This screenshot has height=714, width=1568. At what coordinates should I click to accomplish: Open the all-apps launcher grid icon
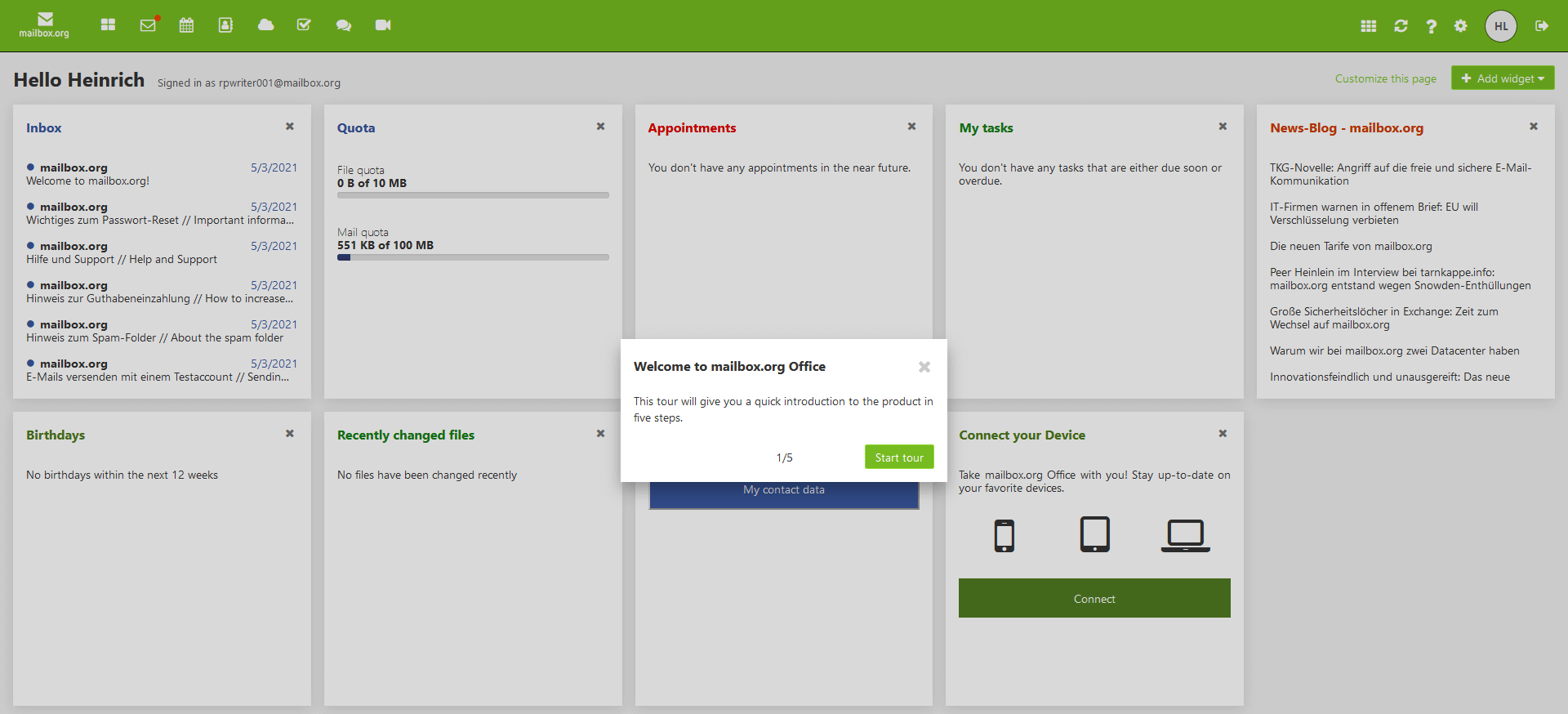point(1369,26)
